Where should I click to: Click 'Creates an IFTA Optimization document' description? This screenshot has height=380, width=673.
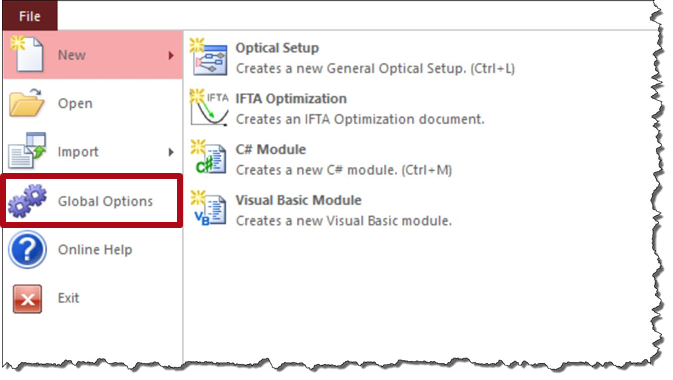pyautogui.click(x=360, y=119)
